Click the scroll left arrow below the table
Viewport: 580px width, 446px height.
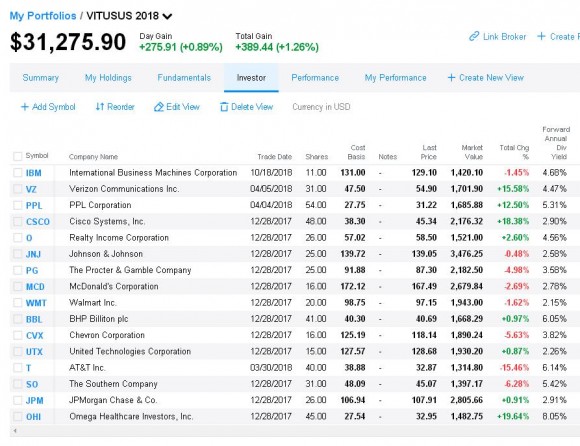[15, 431]
